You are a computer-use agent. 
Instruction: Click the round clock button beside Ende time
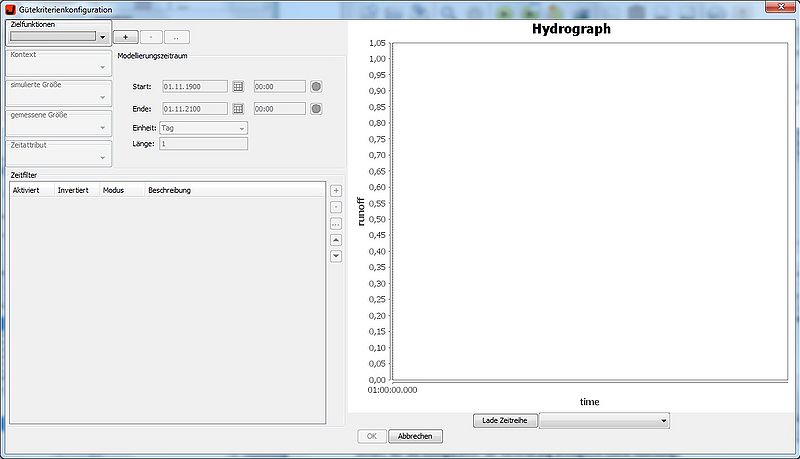tap(316, 108)
